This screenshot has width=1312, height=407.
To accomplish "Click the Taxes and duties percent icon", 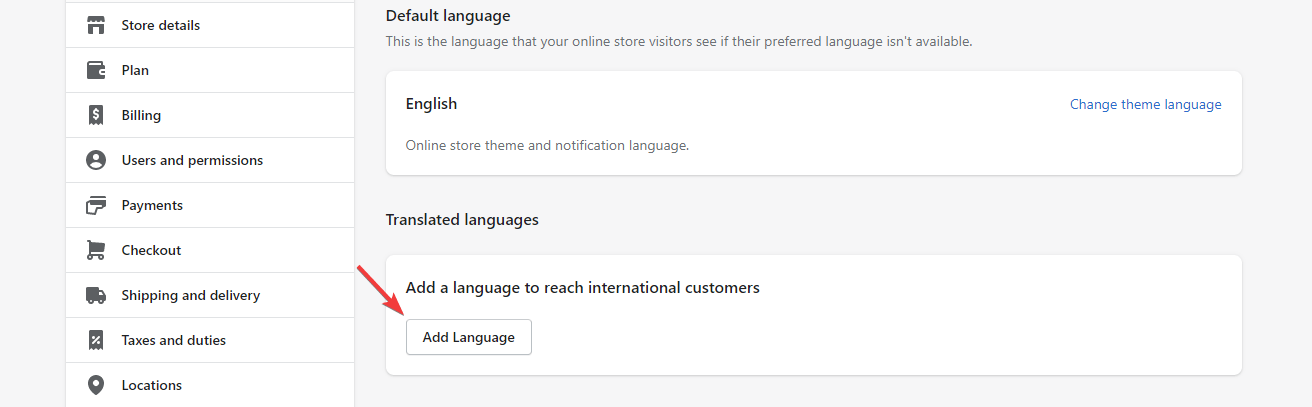I will coord(96,340).
